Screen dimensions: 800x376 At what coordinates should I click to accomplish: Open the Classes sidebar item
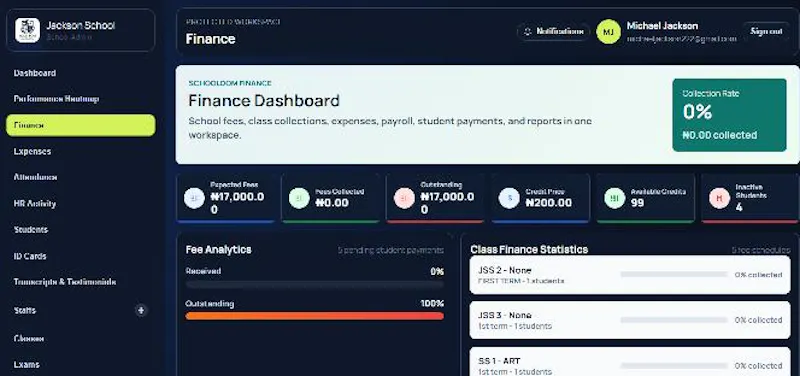(81, 338)
